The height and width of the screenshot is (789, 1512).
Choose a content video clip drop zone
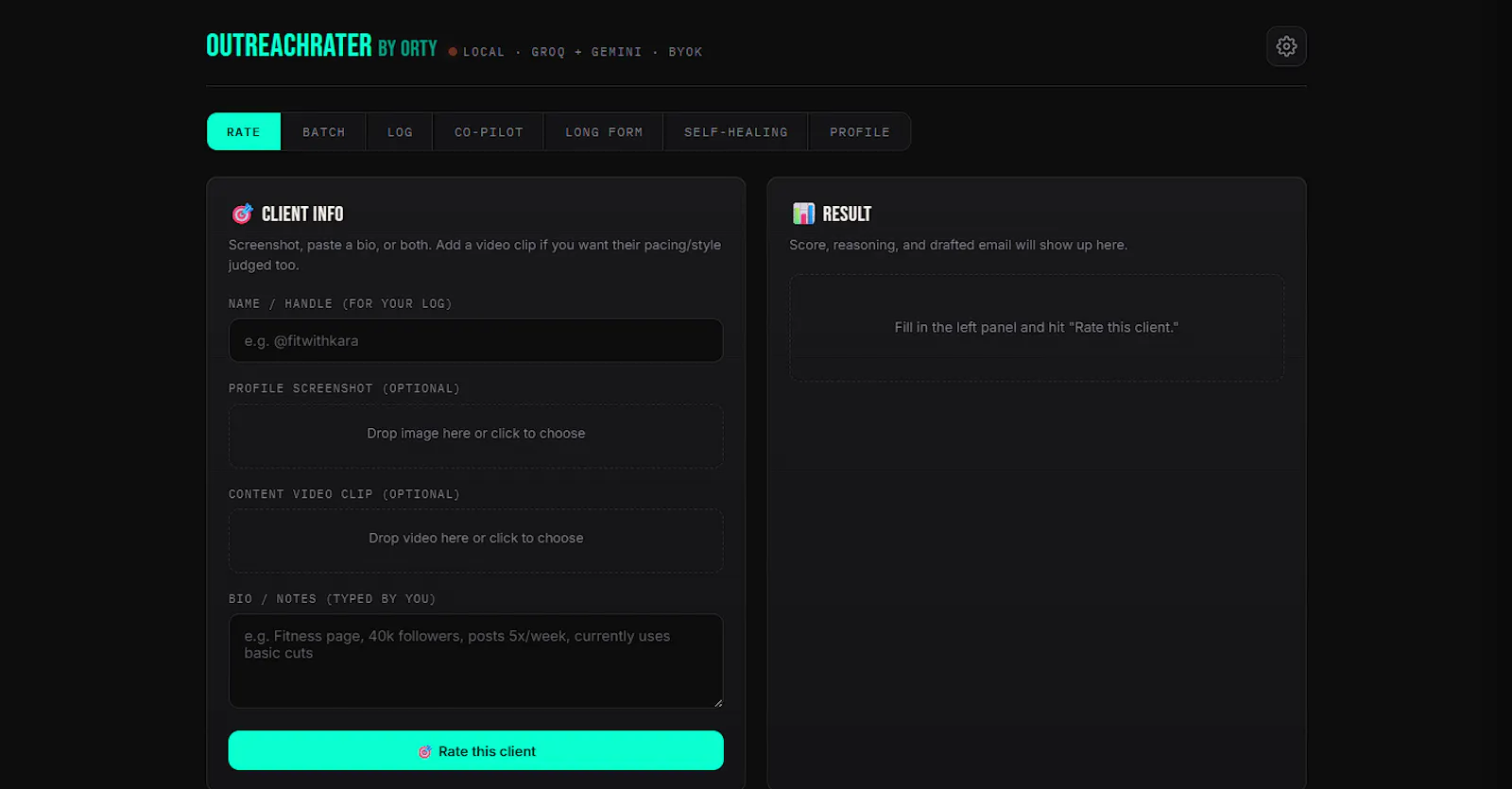pyautogui.click(x=476, y=540)
